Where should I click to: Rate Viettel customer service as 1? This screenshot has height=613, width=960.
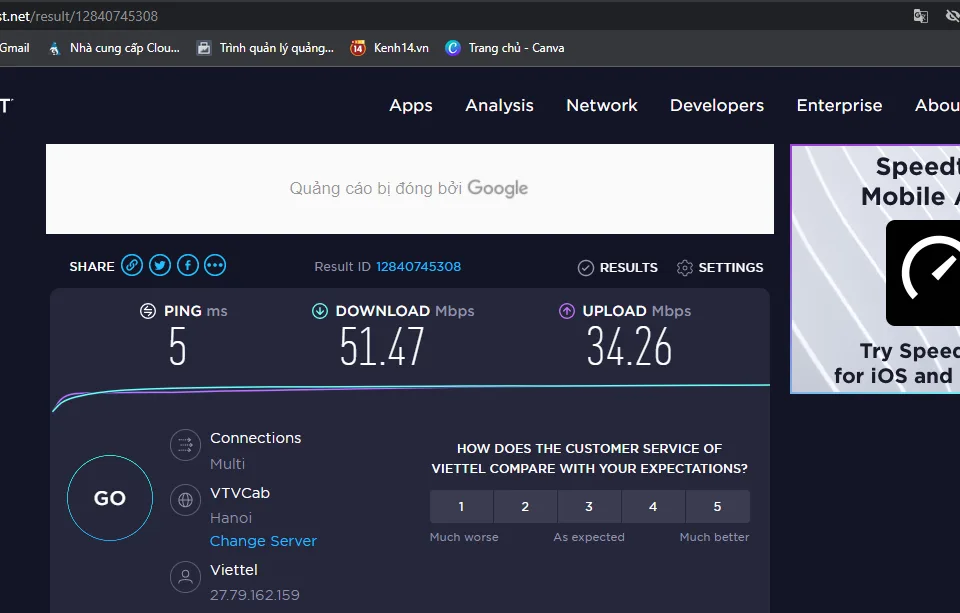[x=461, y=506]
